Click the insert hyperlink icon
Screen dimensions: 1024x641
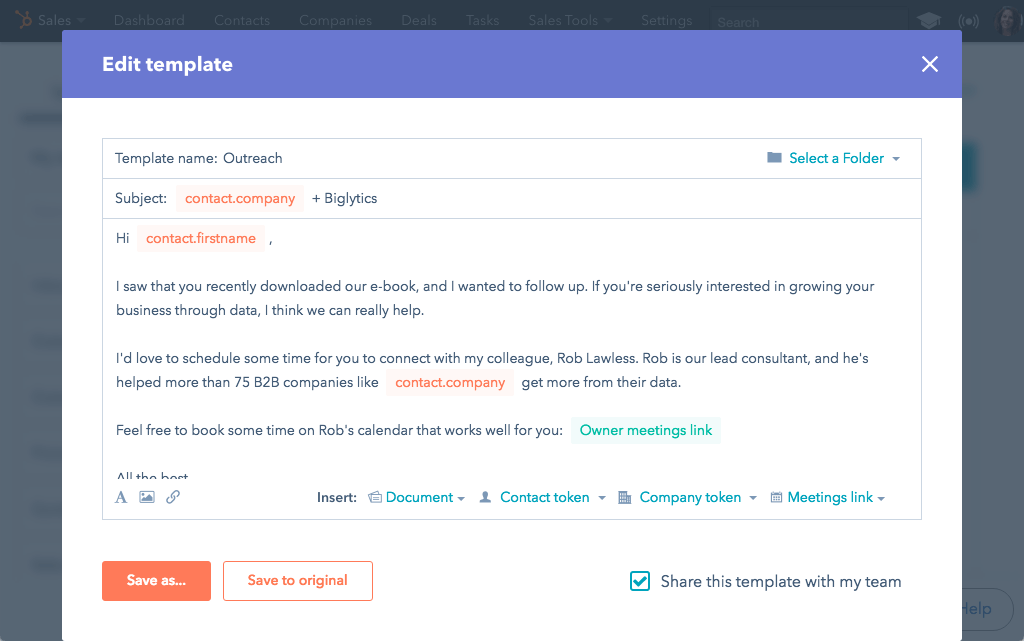pyautogui.click(x=172, y=496)
